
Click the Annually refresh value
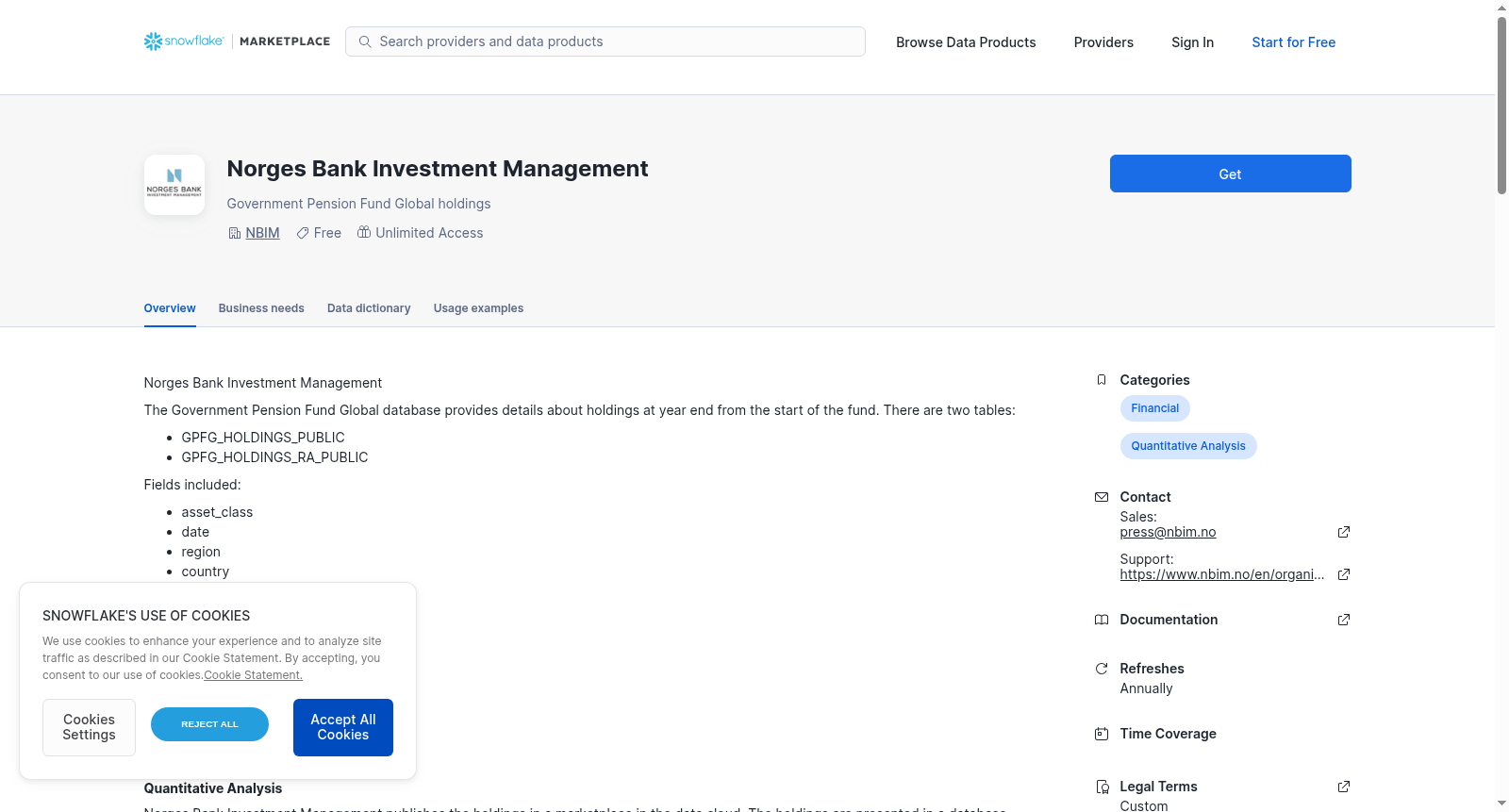pyautogui.click(x=1146, y=688)
